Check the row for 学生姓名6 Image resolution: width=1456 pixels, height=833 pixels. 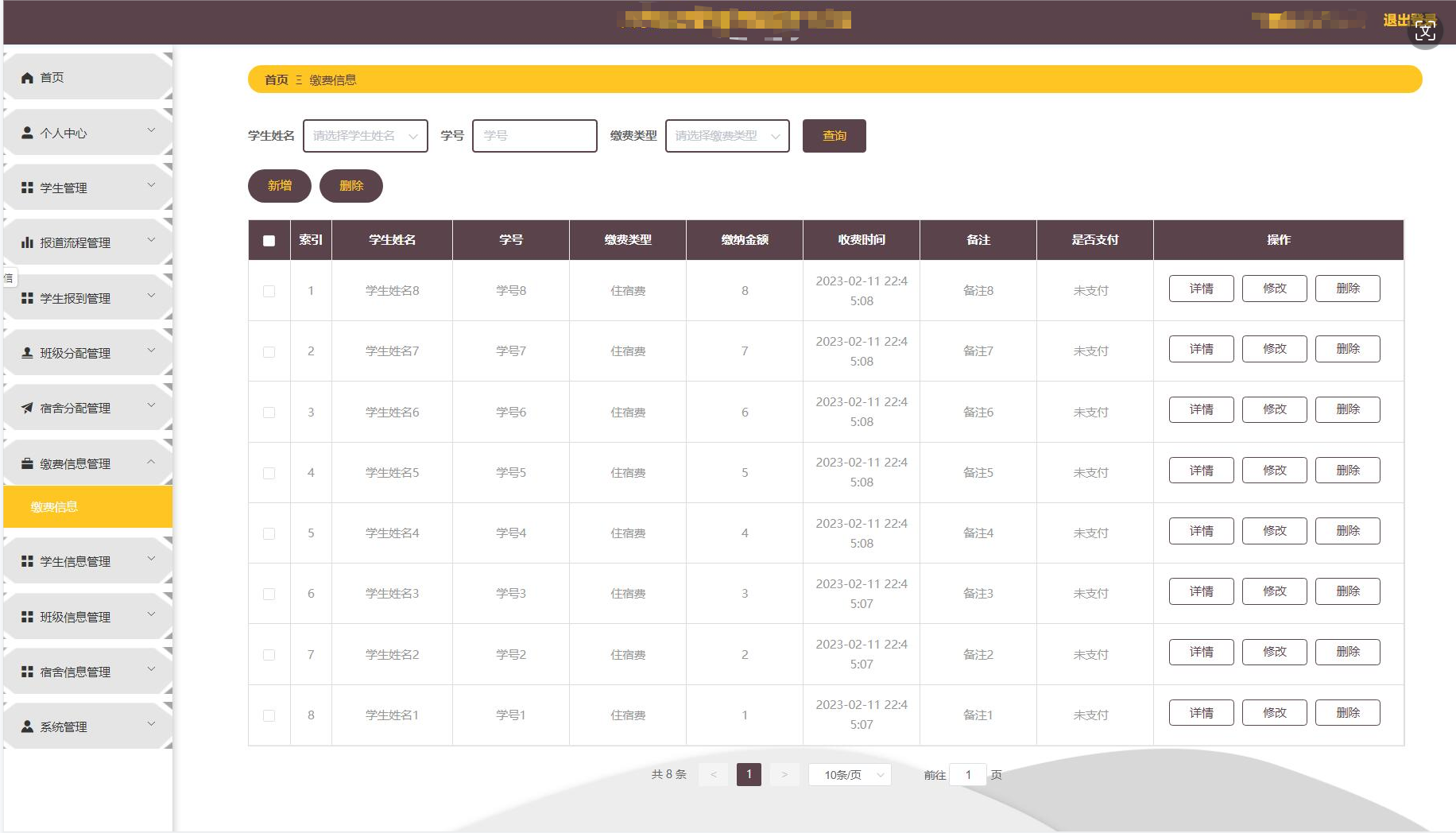[x=269, y=413]
